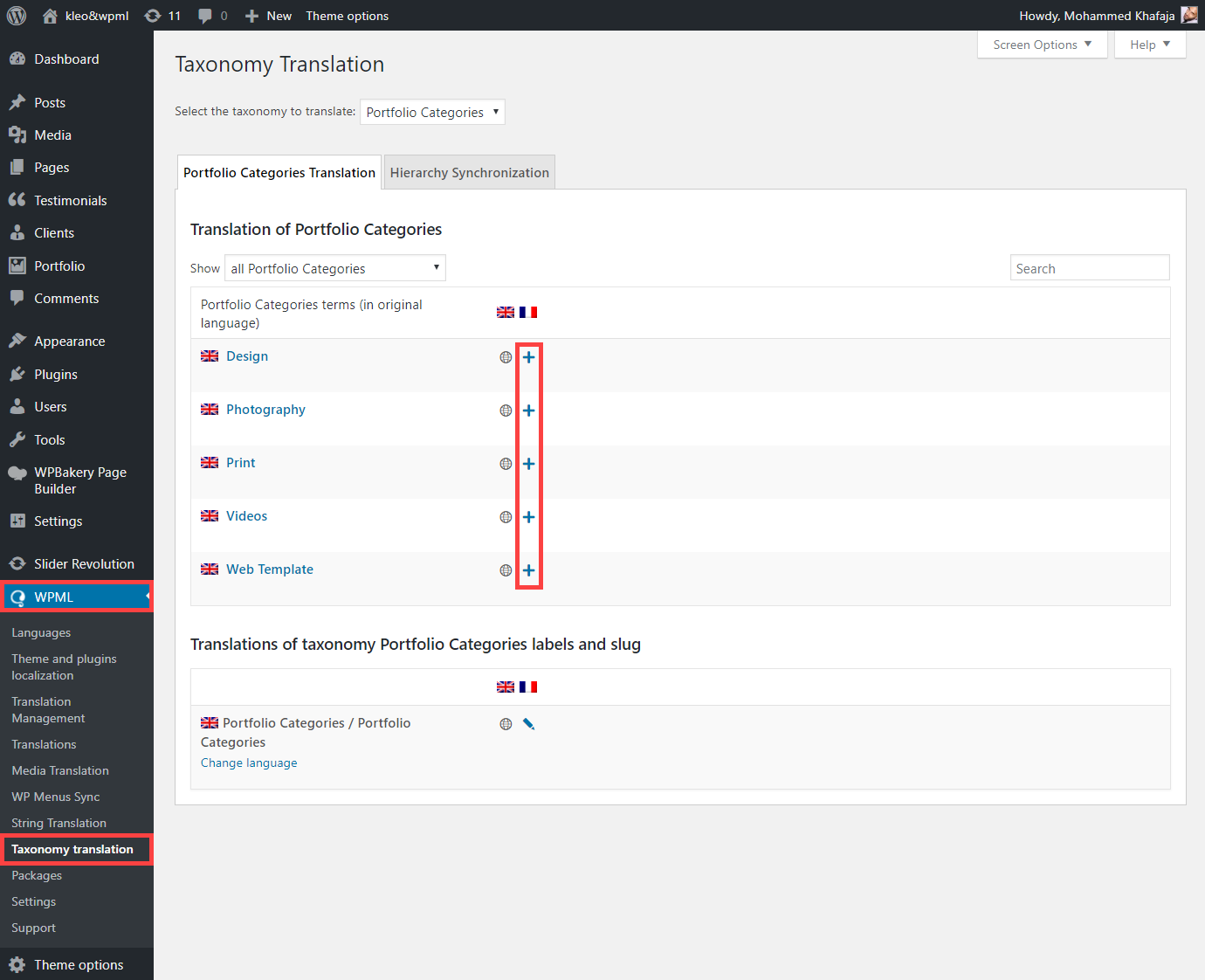Viewport: 1205px width, 980px height.
Task: Open WPML Translations submenu
Action: [x=44, y=744]
